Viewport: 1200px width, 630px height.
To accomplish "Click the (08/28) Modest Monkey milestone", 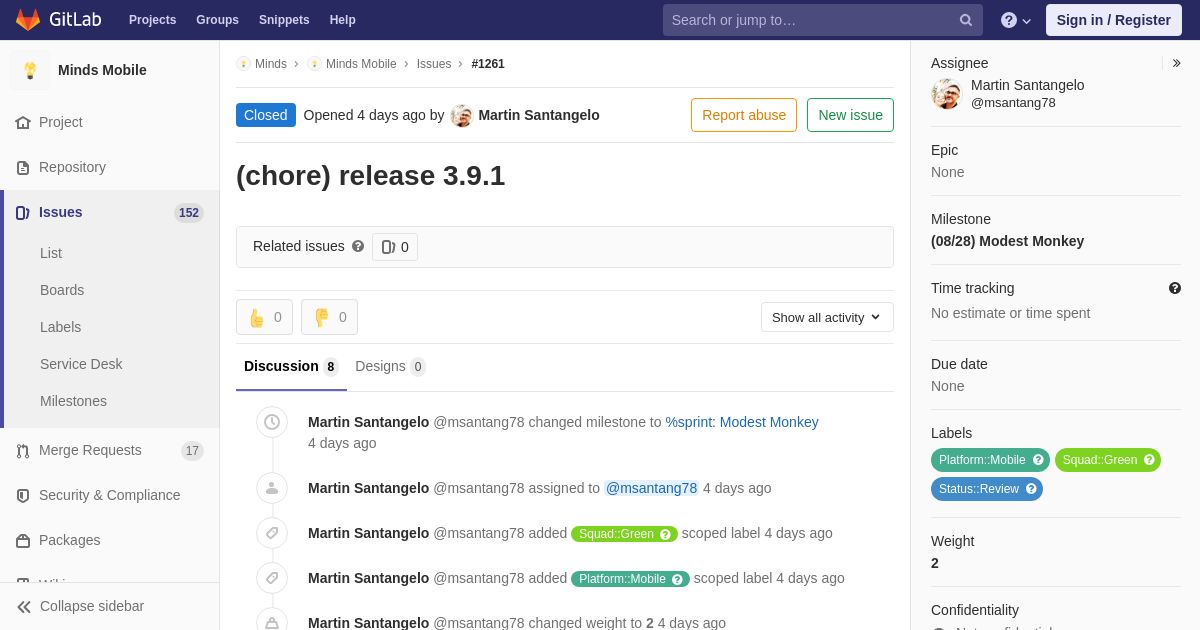I will pos(1007,241).
